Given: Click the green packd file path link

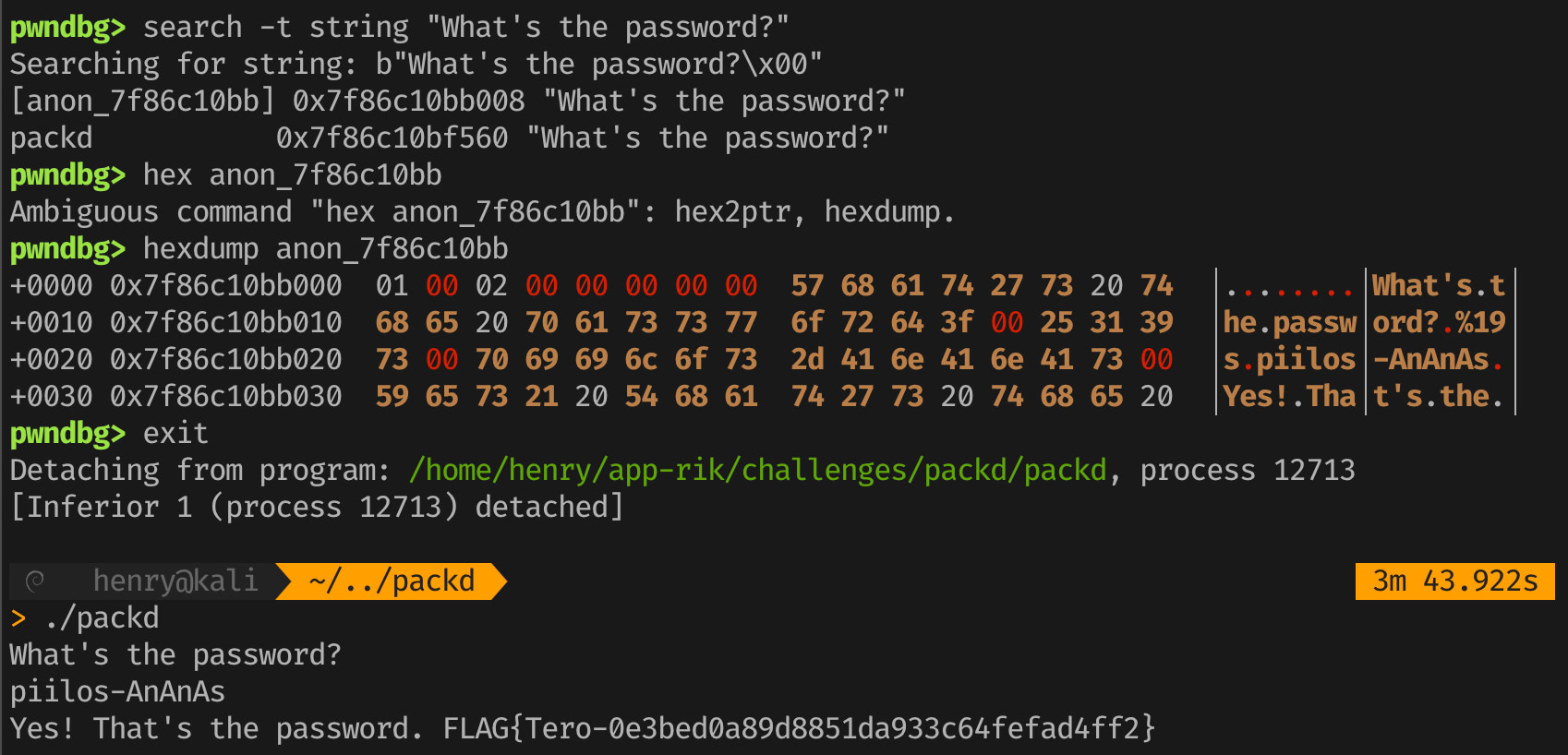Looking at the screenshot, I should point(757,471).
